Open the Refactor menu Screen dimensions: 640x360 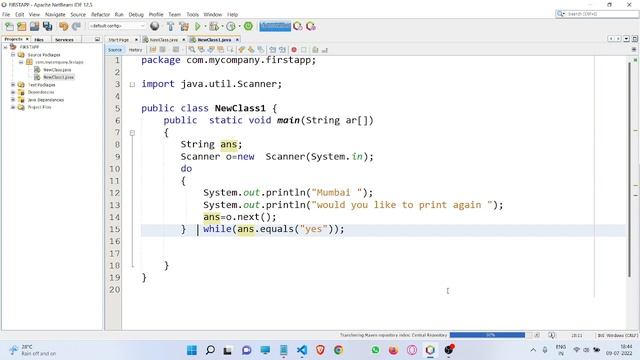[x=100, y=14]
